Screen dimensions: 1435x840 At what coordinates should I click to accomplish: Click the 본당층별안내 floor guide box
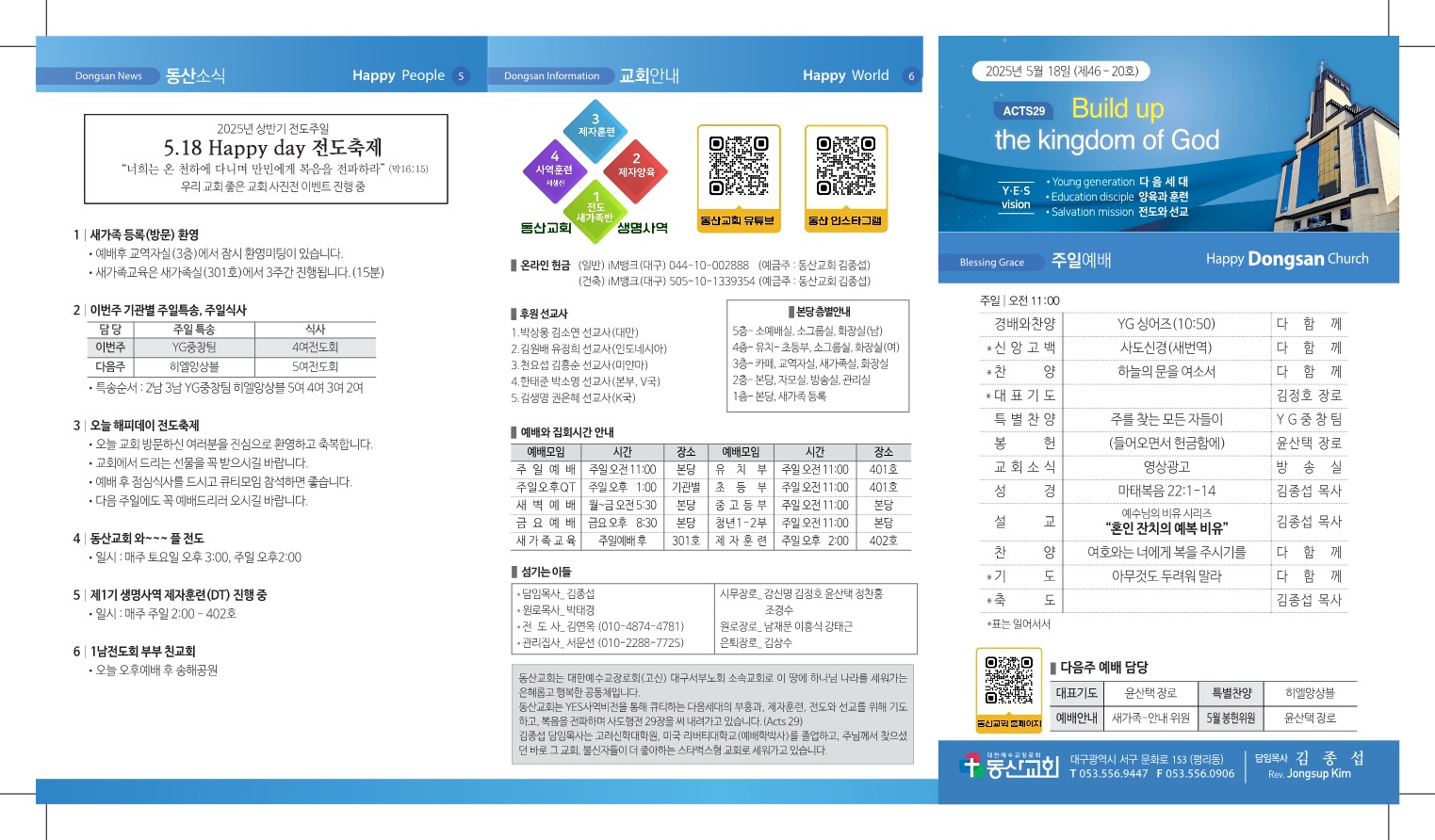[818, 355]
